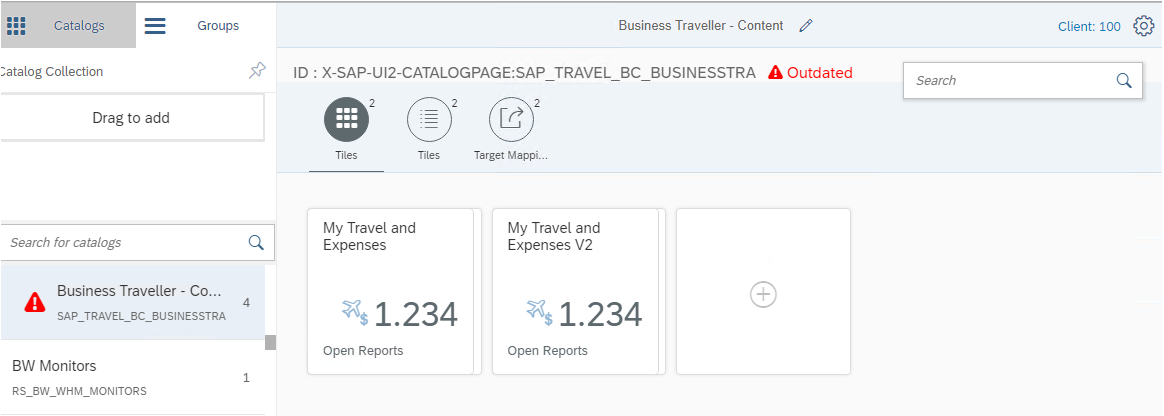
Task: Switch to the Tiles list view icon
Action: tap(429, 120)
